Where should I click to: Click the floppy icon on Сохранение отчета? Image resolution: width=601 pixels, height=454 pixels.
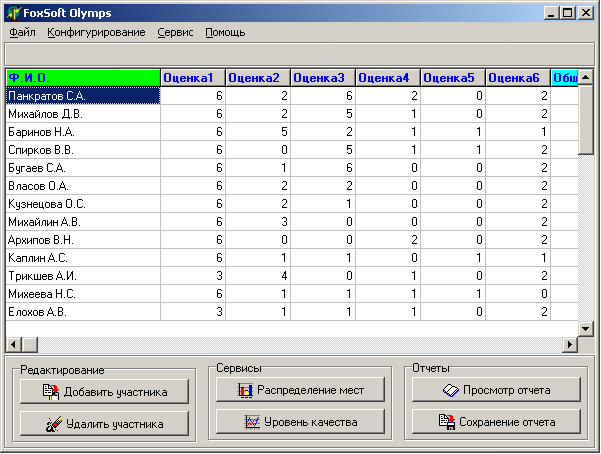[x=447, y=422]
